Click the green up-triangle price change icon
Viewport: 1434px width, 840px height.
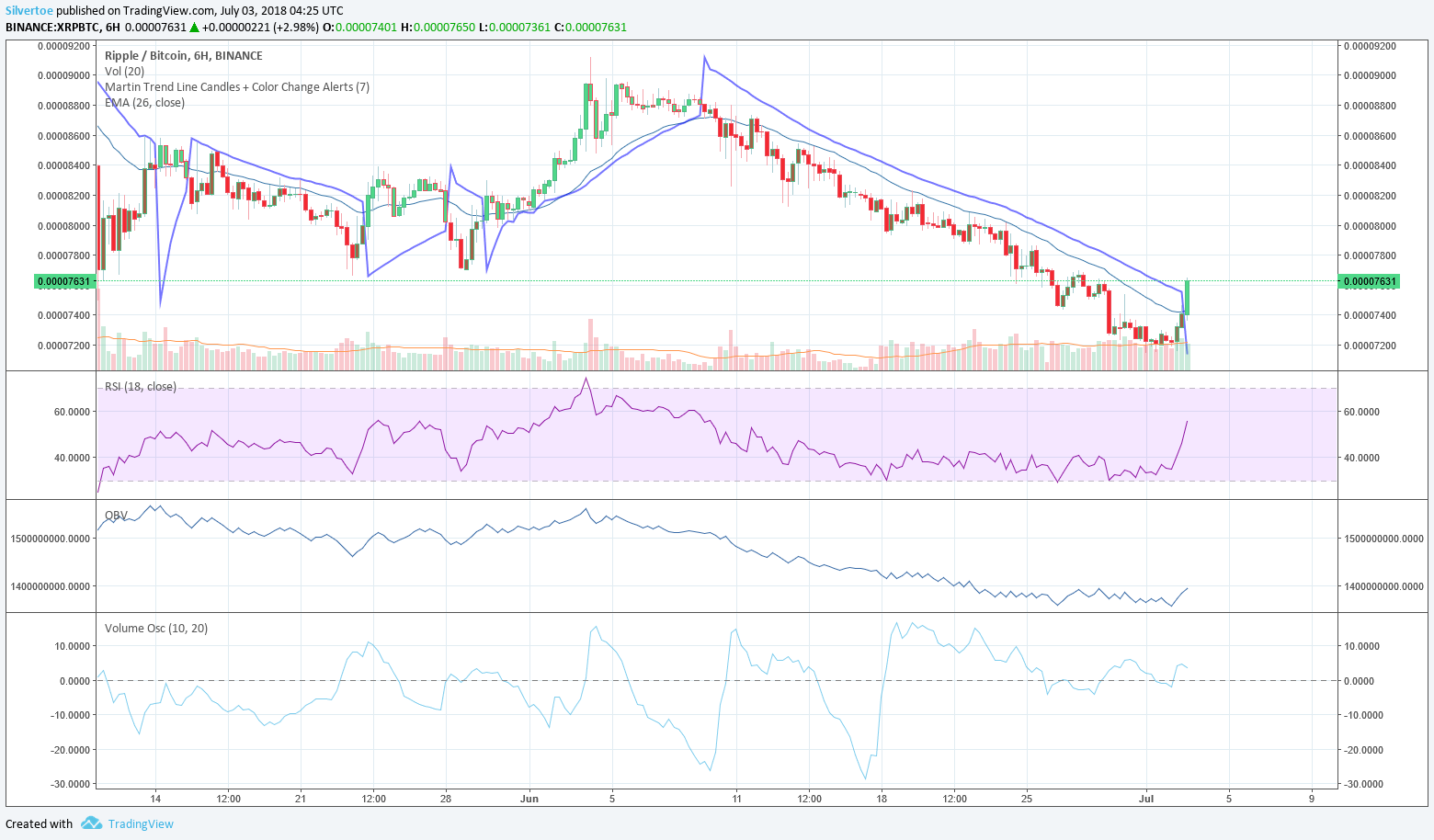click(195, 28)
